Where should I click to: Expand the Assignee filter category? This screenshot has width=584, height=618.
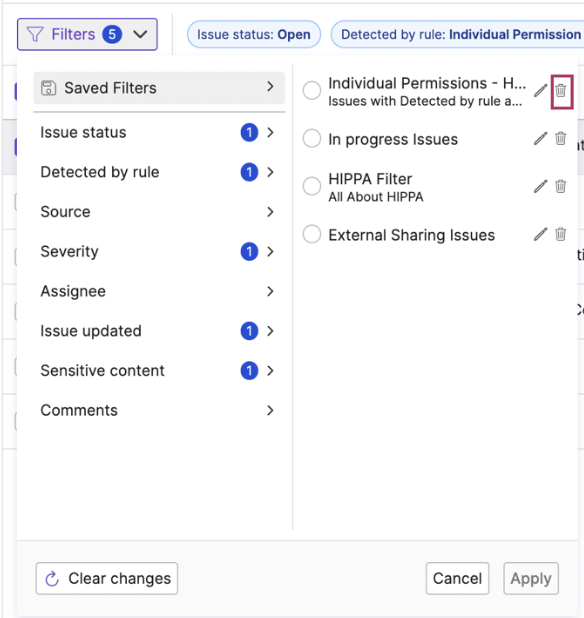pyautogui.click(x=158, y=291)
